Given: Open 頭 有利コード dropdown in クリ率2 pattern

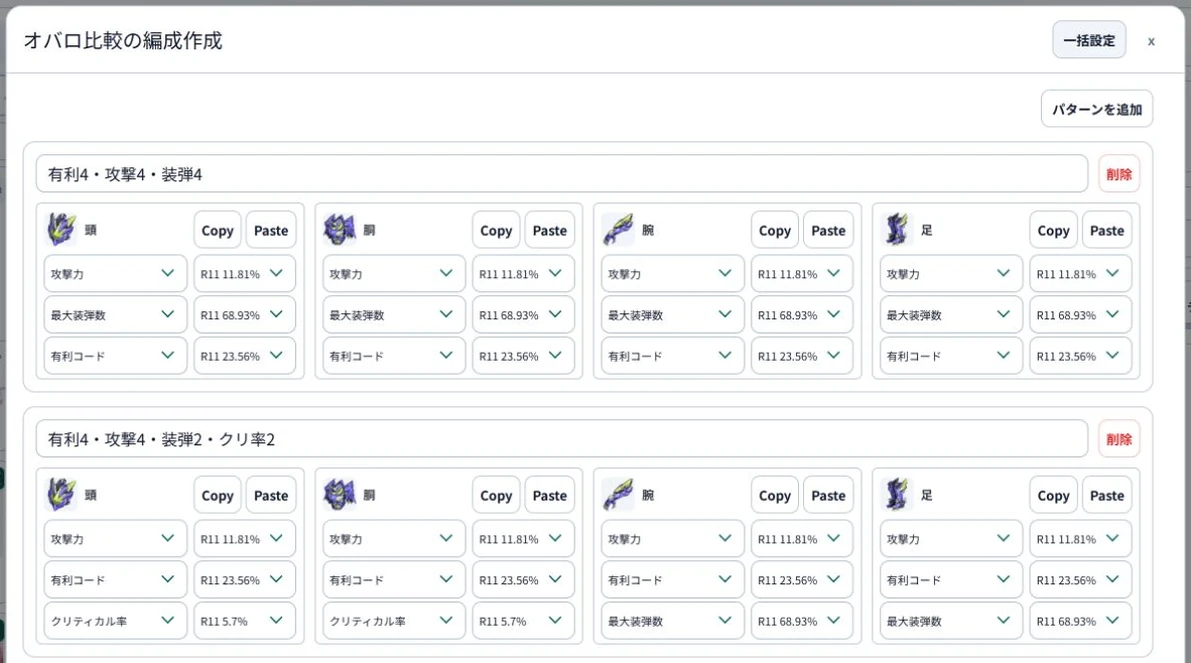Looking at the screenshot, I should click(x=115, y=580).
